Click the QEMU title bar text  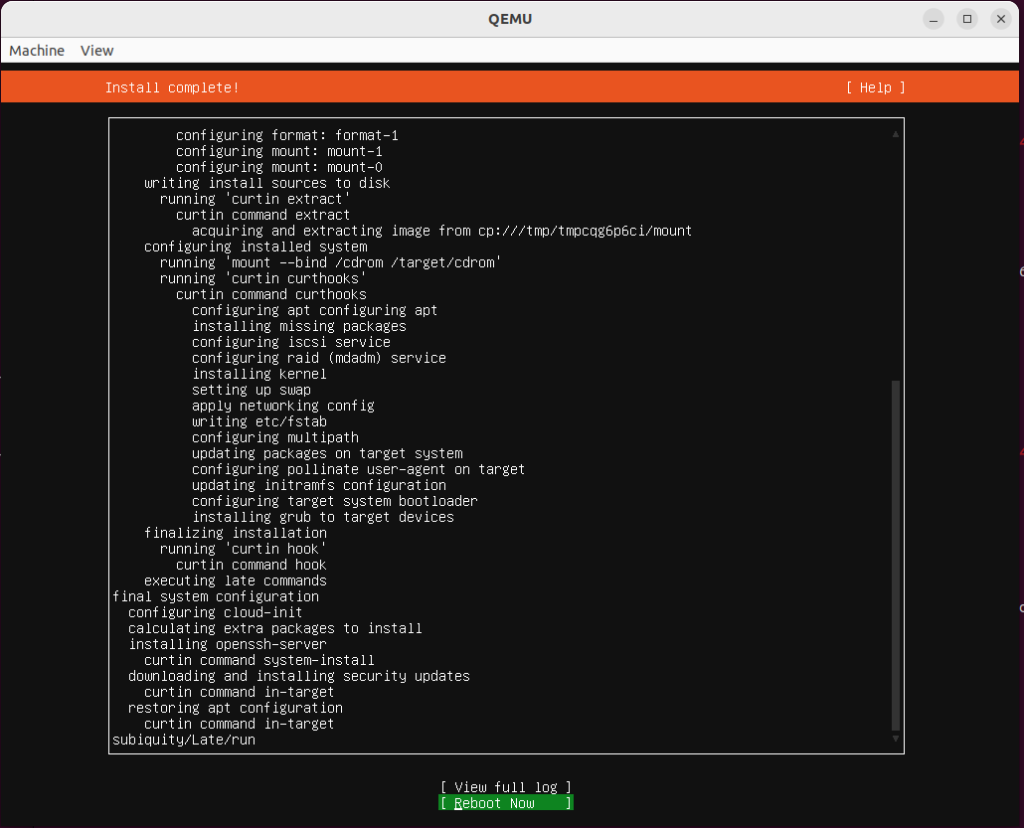(511, 19)
